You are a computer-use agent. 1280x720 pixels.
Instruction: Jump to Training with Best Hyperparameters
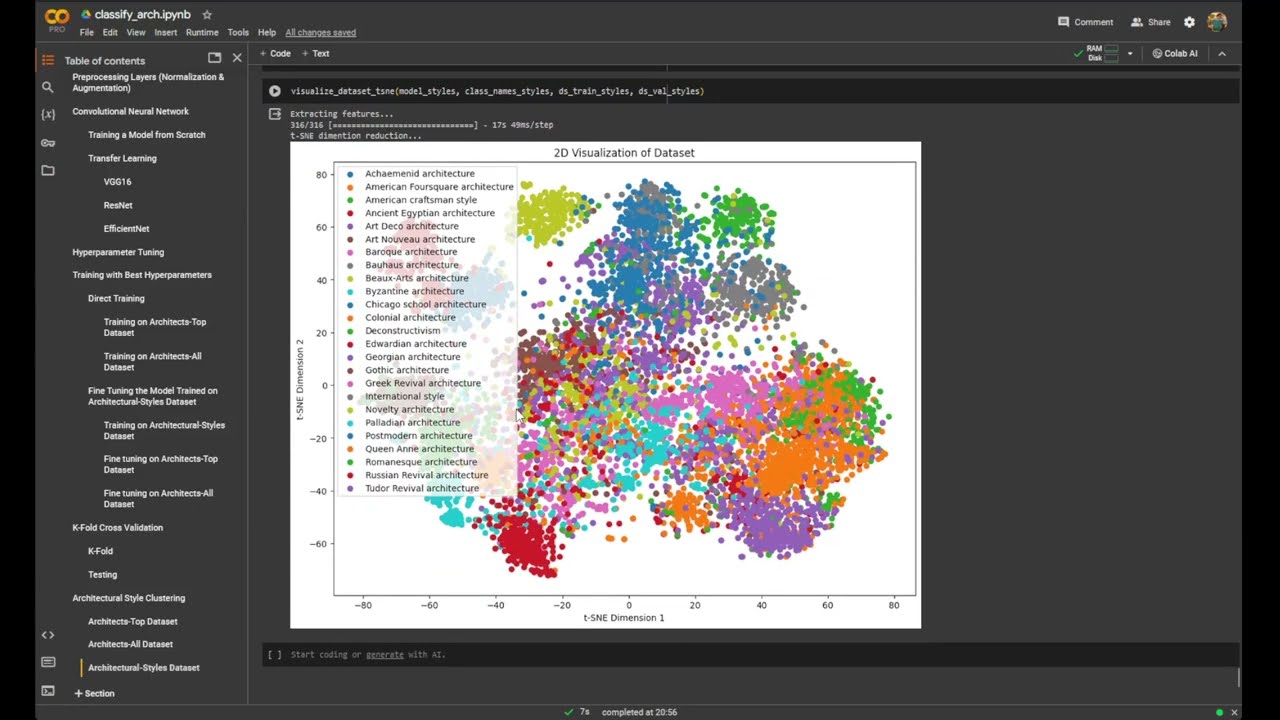(142, 275)
